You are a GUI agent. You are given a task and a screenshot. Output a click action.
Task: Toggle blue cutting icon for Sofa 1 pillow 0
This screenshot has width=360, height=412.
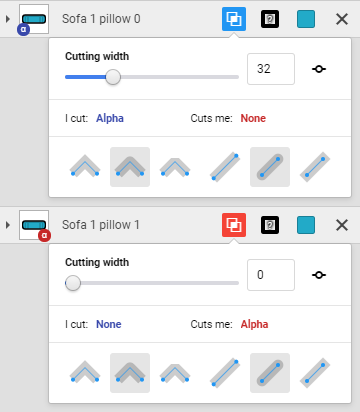coord(234,19)
